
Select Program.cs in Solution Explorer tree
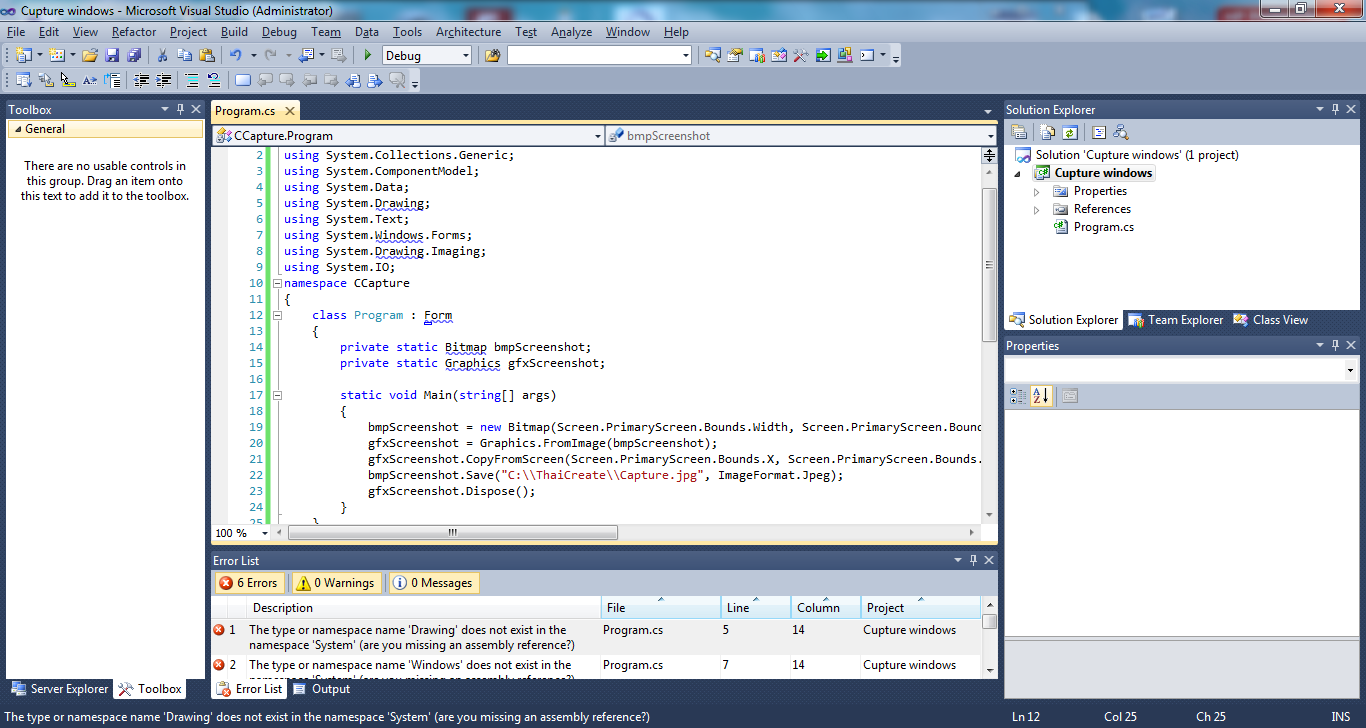coord(1103,227)
